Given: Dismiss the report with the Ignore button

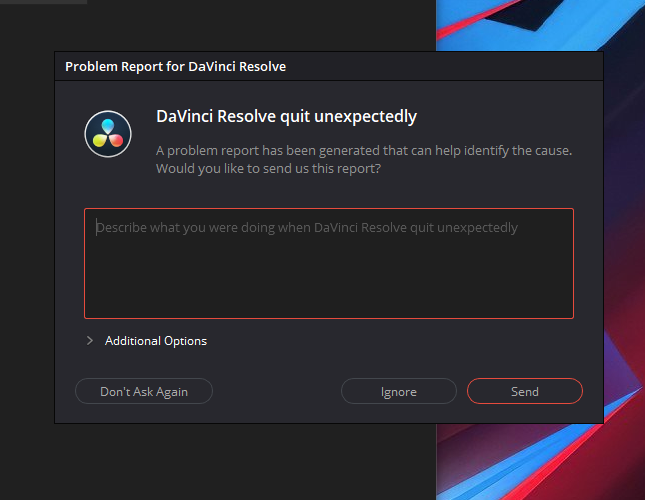Looking at the screenshot, I should (x=399, y=391).
